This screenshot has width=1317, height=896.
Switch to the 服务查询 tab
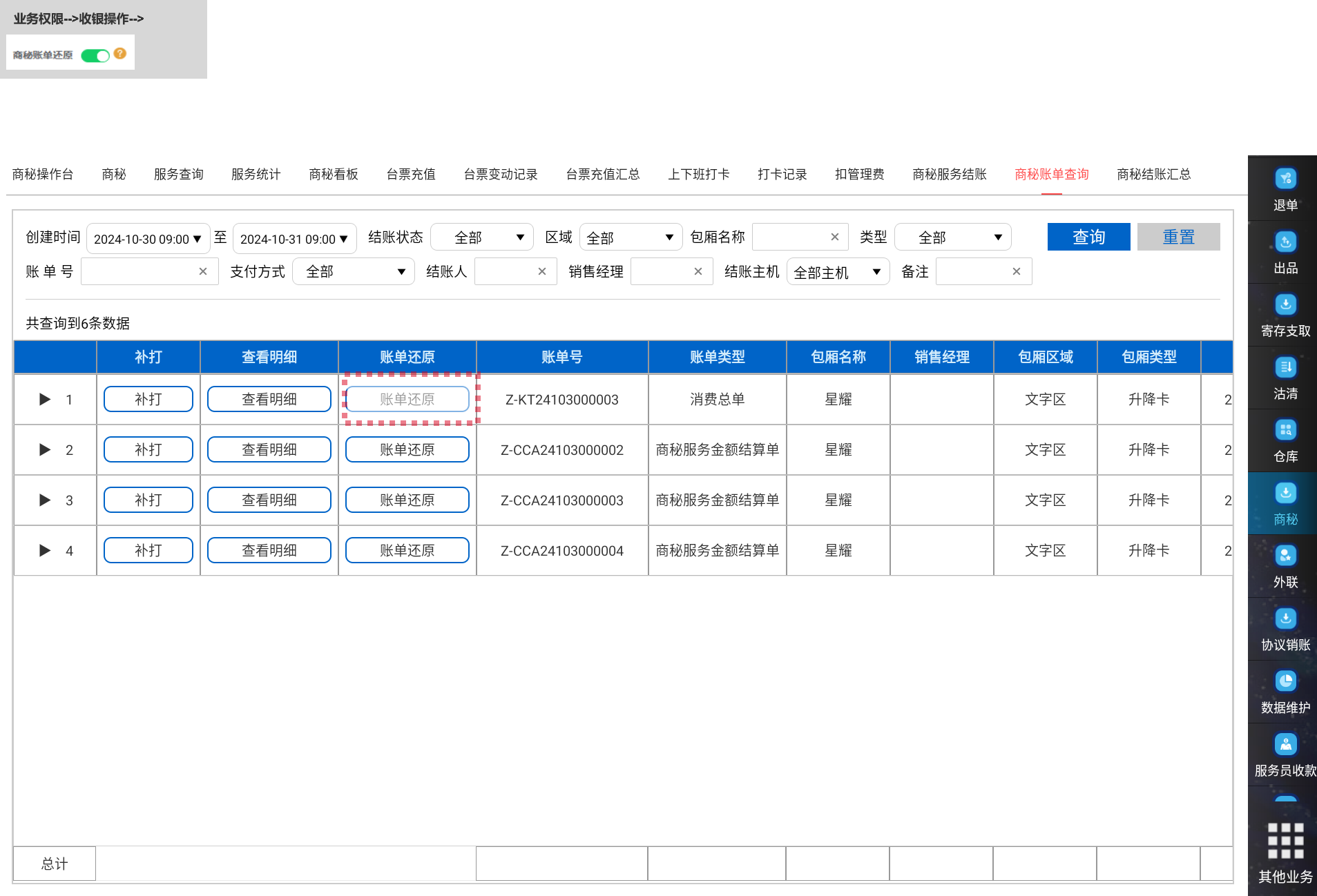click(x=179, y=174)
